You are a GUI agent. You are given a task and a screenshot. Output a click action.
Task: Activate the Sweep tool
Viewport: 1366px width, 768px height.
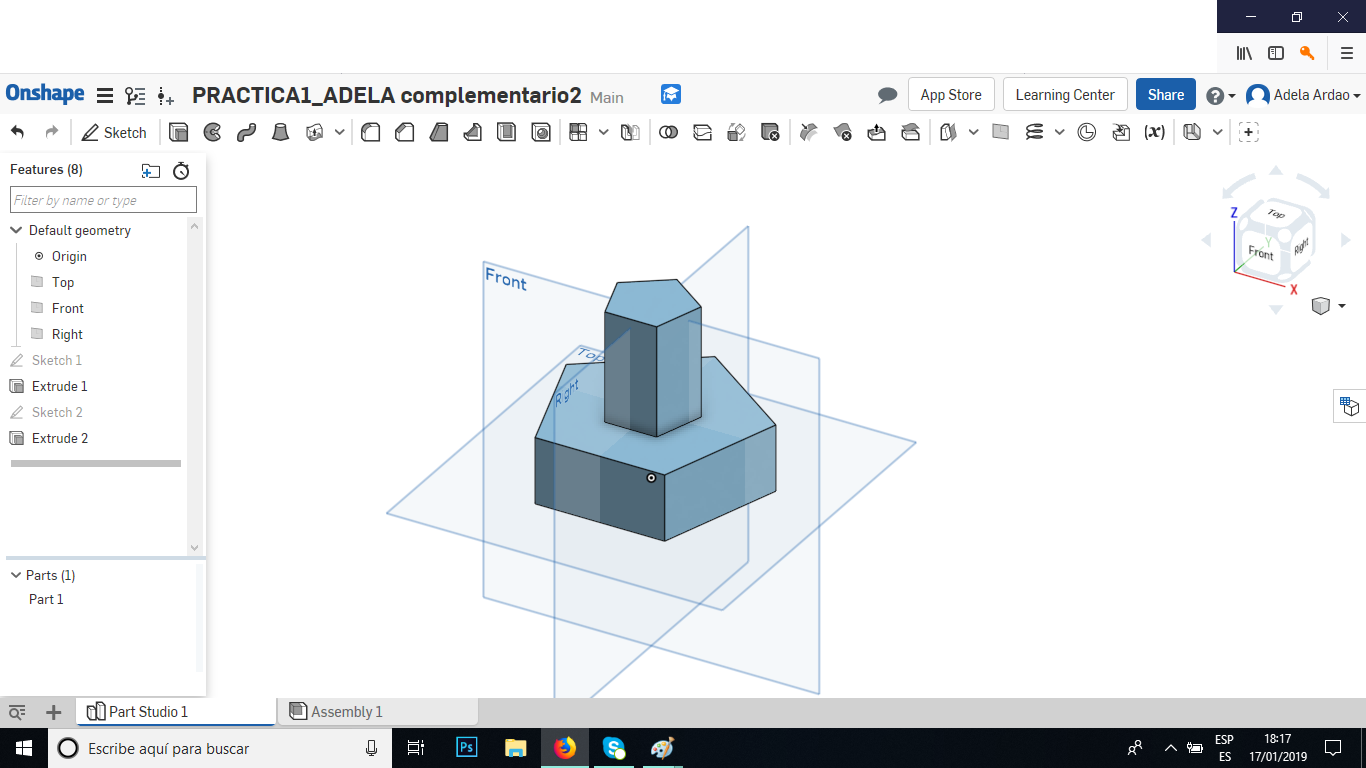coord(247,132)
